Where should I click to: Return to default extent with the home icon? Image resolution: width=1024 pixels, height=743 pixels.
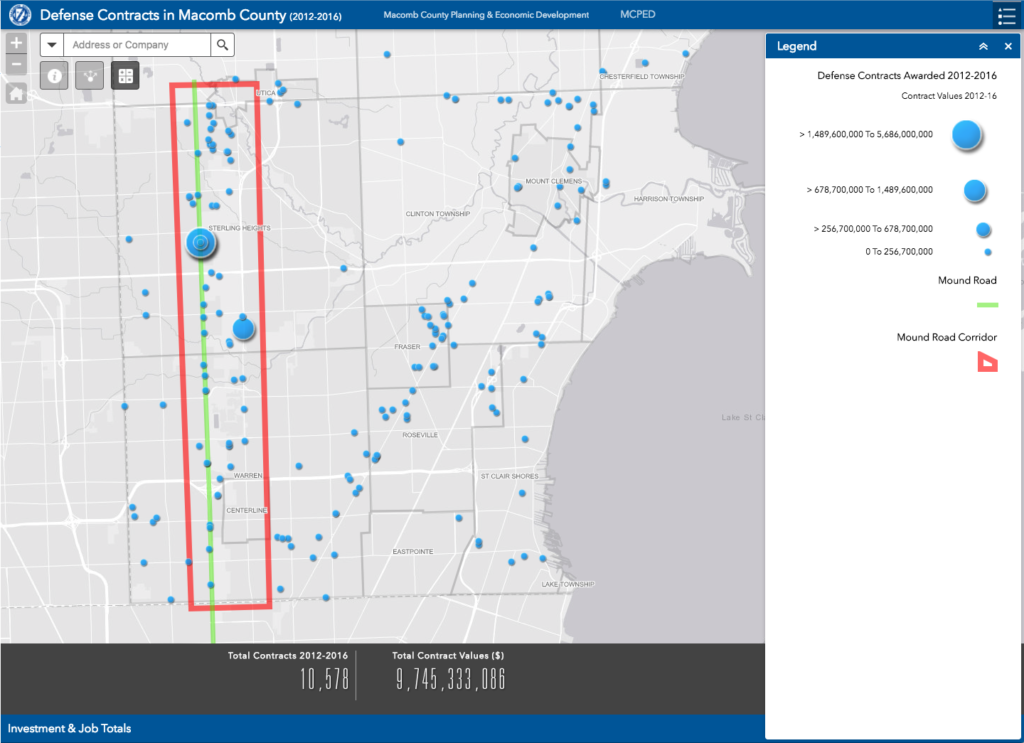tap(15, 91)
